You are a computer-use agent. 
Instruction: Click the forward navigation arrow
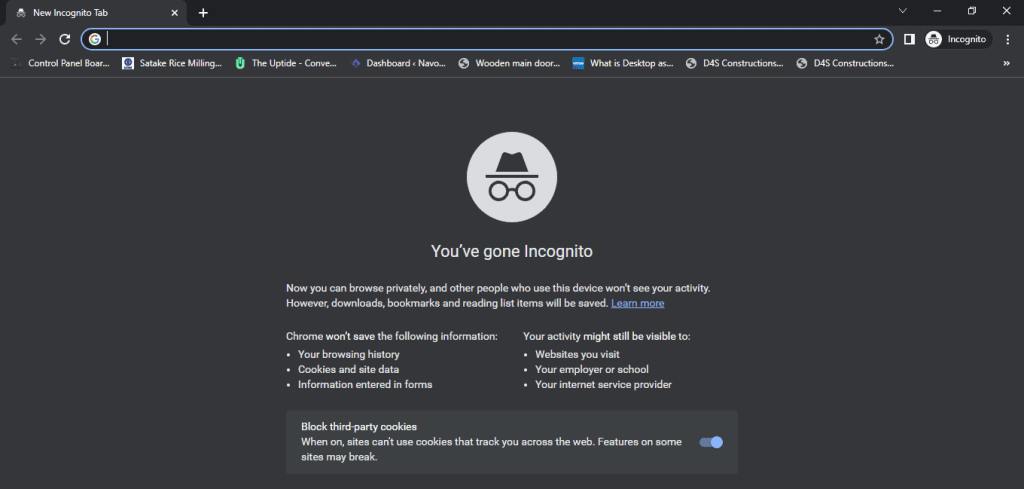point(41,39)
